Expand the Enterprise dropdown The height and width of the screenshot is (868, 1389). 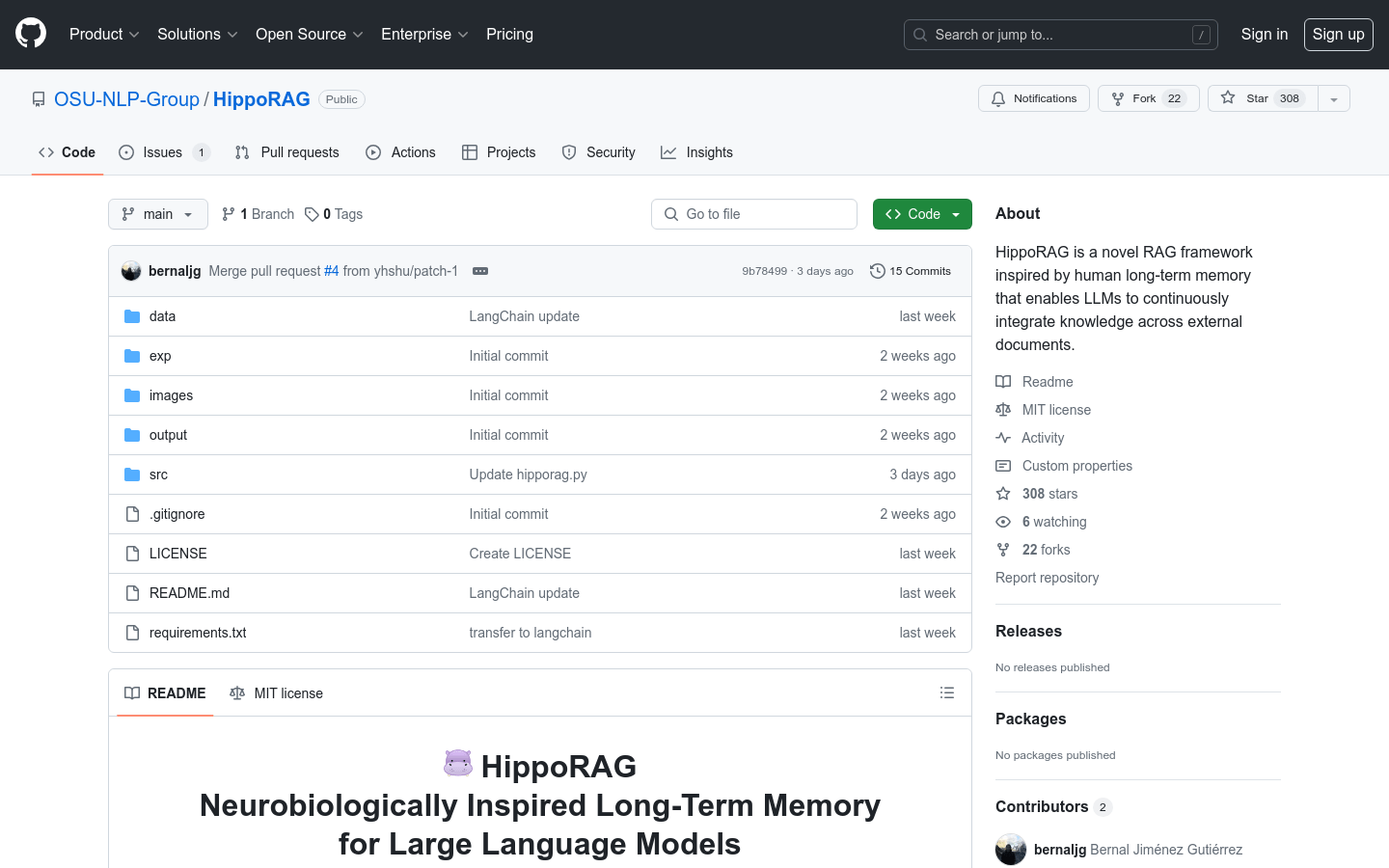[424, 34]
